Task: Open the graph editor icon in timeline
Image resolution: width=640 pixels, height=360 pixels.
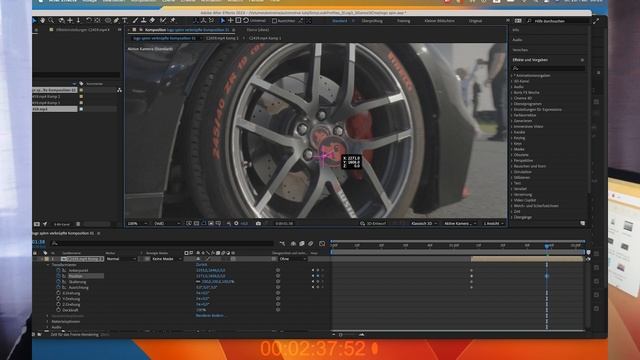Action: [322, 243]
